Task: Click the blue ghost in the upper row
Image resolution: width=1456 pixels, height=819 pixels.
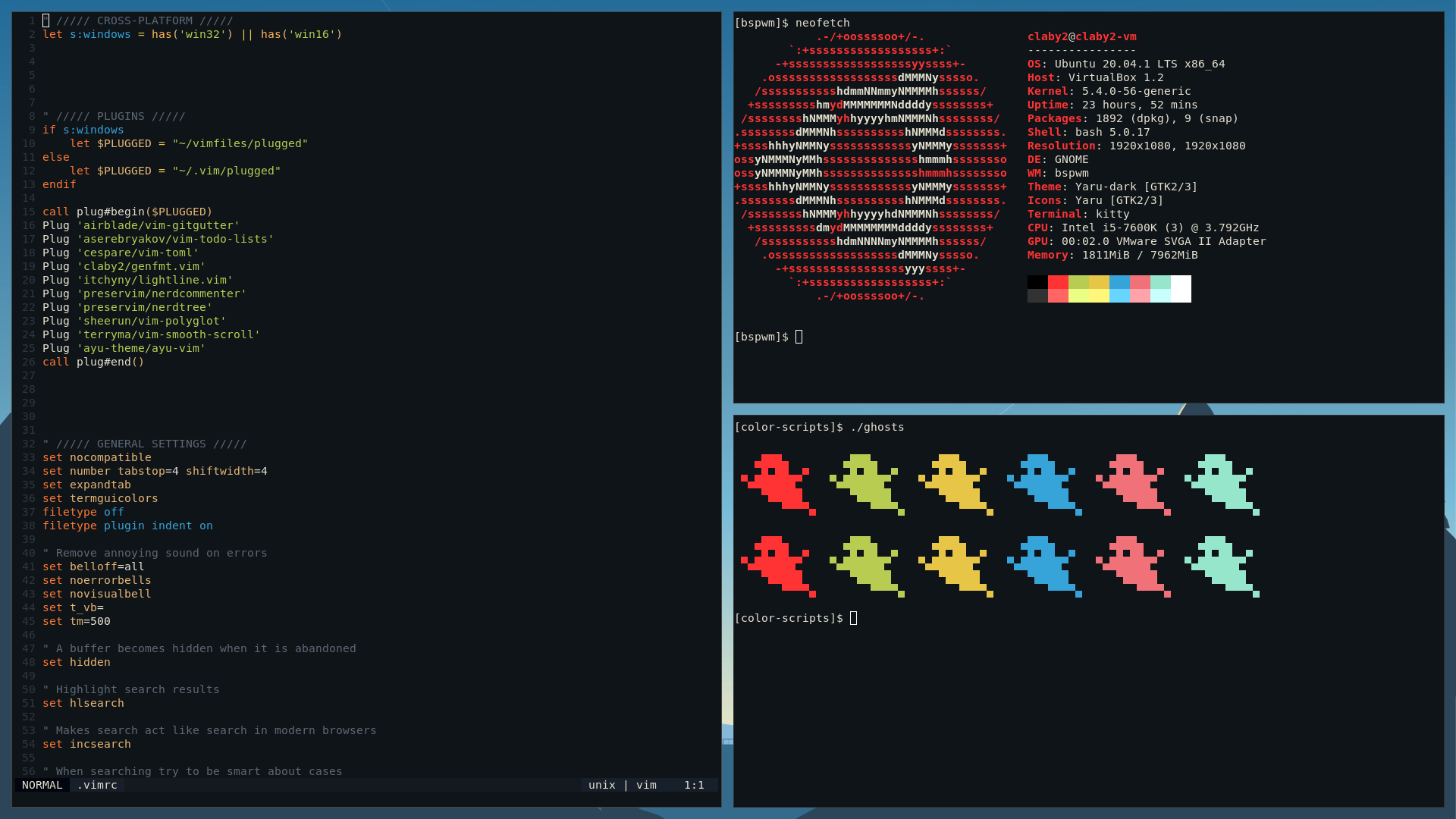Action: (x=1044, y=485)
